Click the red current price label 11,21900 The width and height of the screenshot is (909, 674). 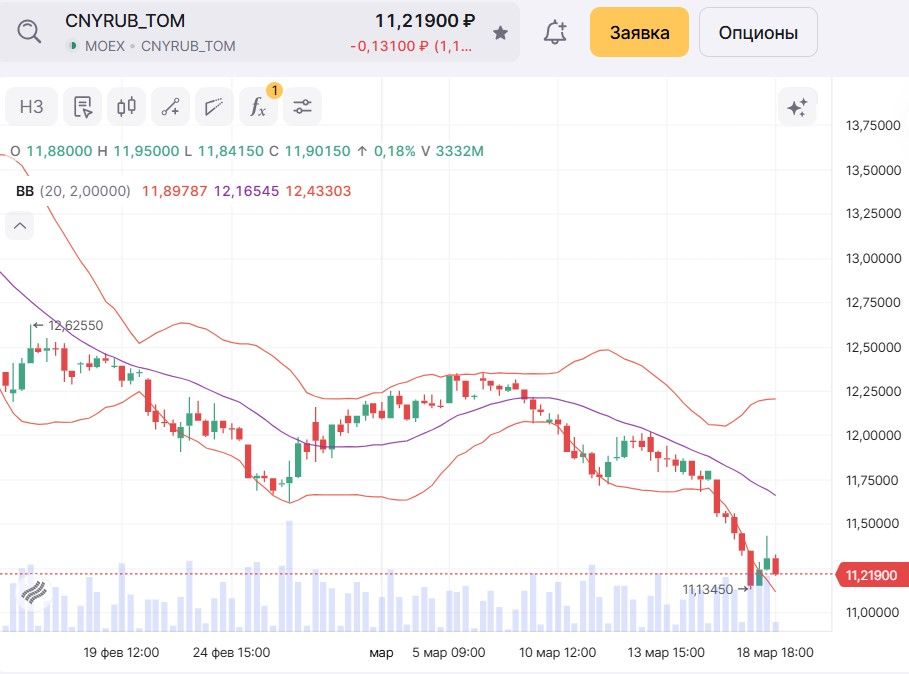[x=870, y=575]
